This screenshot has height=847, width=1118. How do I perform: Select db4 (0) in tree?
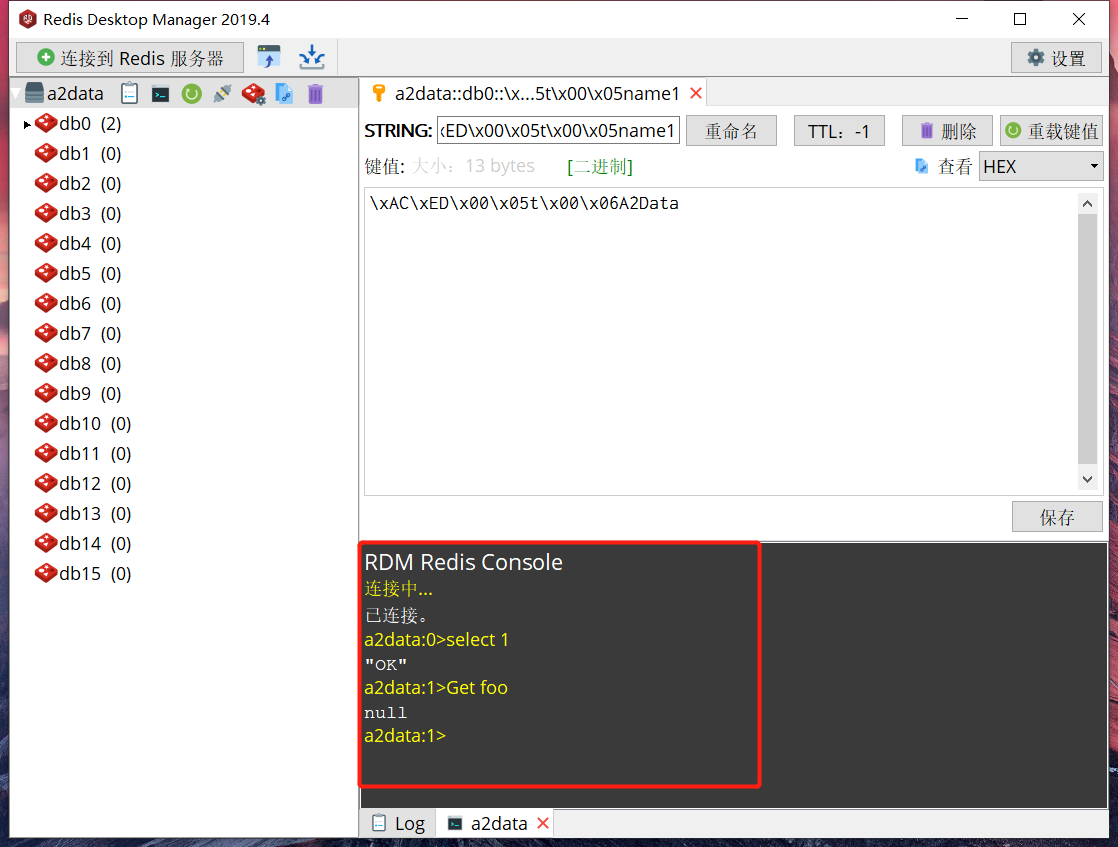coord(78,243)
